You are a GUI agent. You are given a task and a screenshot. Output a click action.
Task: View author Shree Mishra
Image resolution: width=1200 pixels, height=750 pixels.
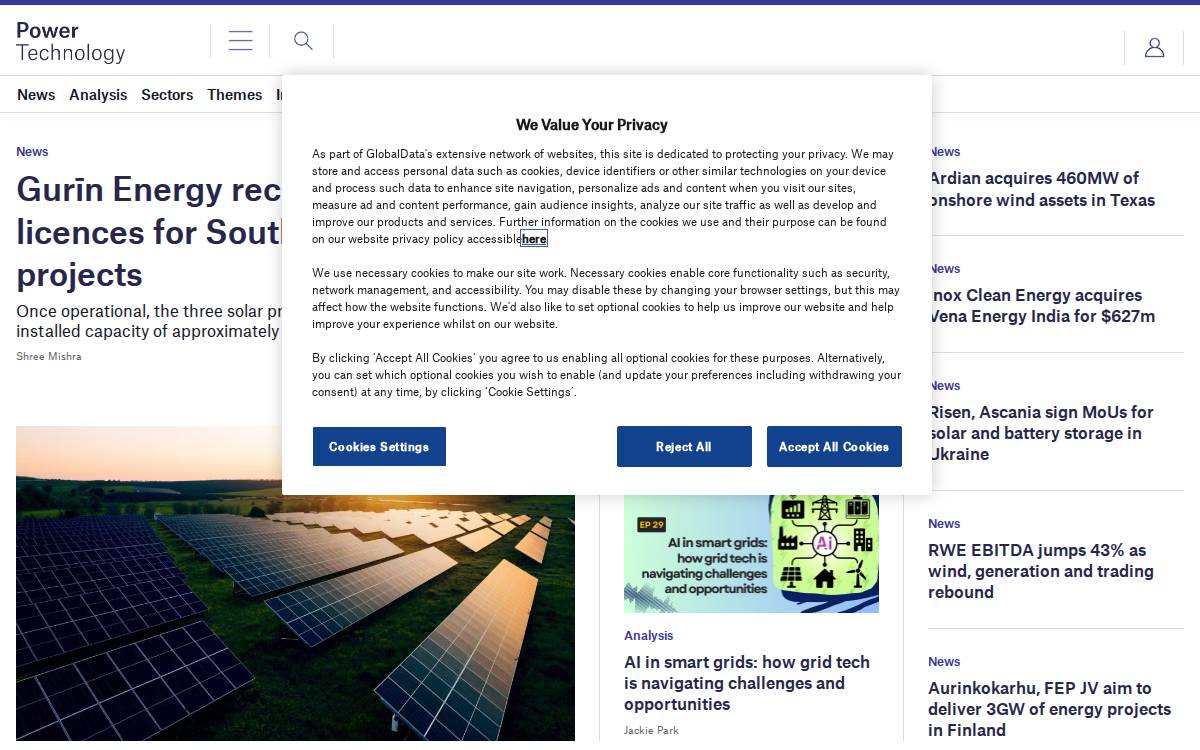click(49, 356)
